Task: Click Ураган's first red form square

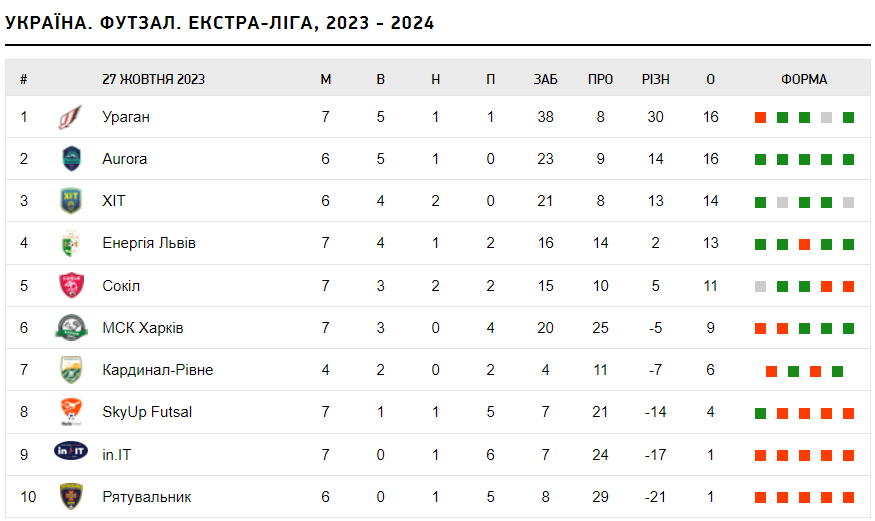Action: [x=760, y=118]
